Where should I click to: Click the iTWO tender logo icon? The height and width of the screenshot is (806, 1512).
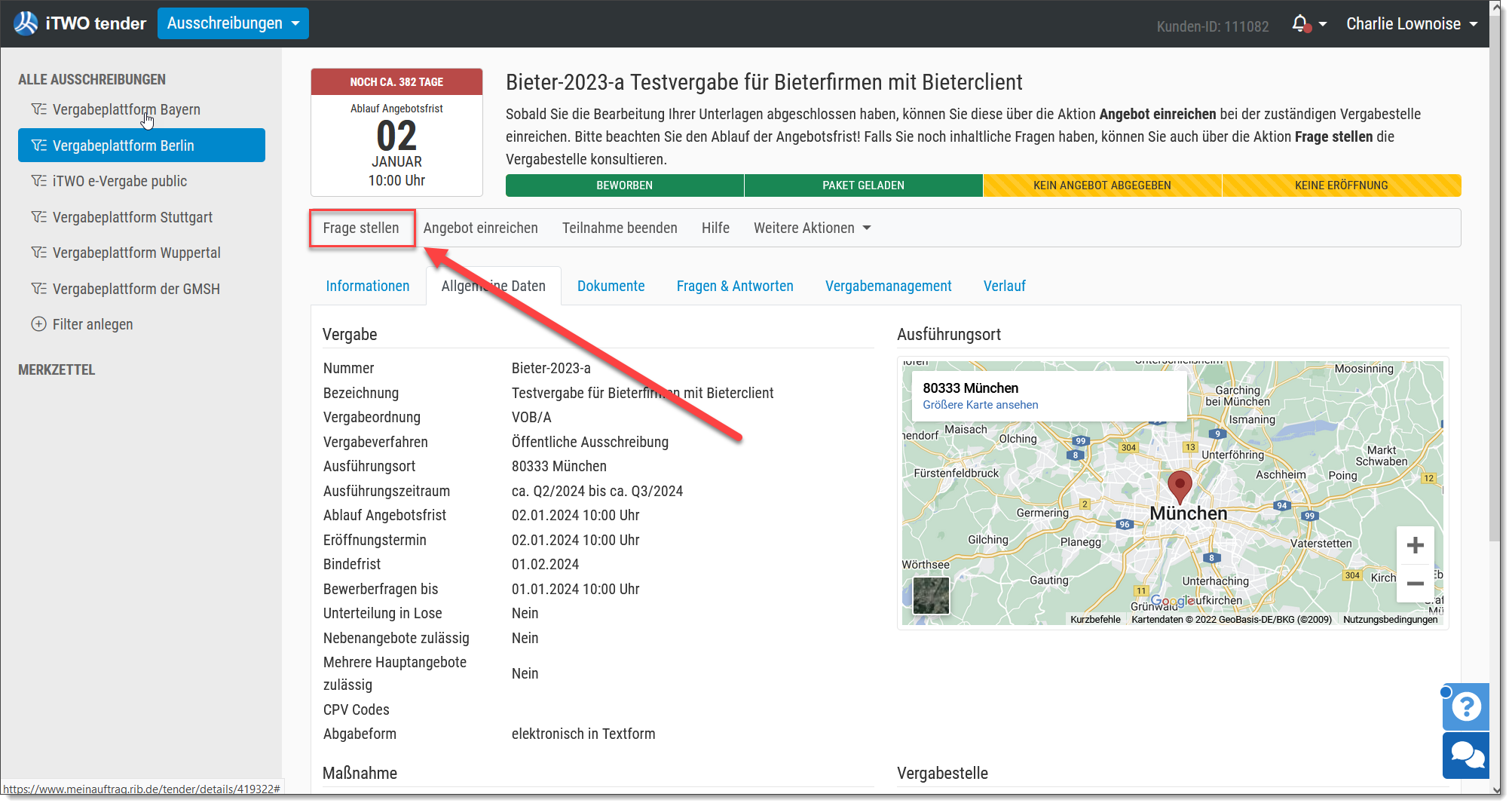click(26, 23)
